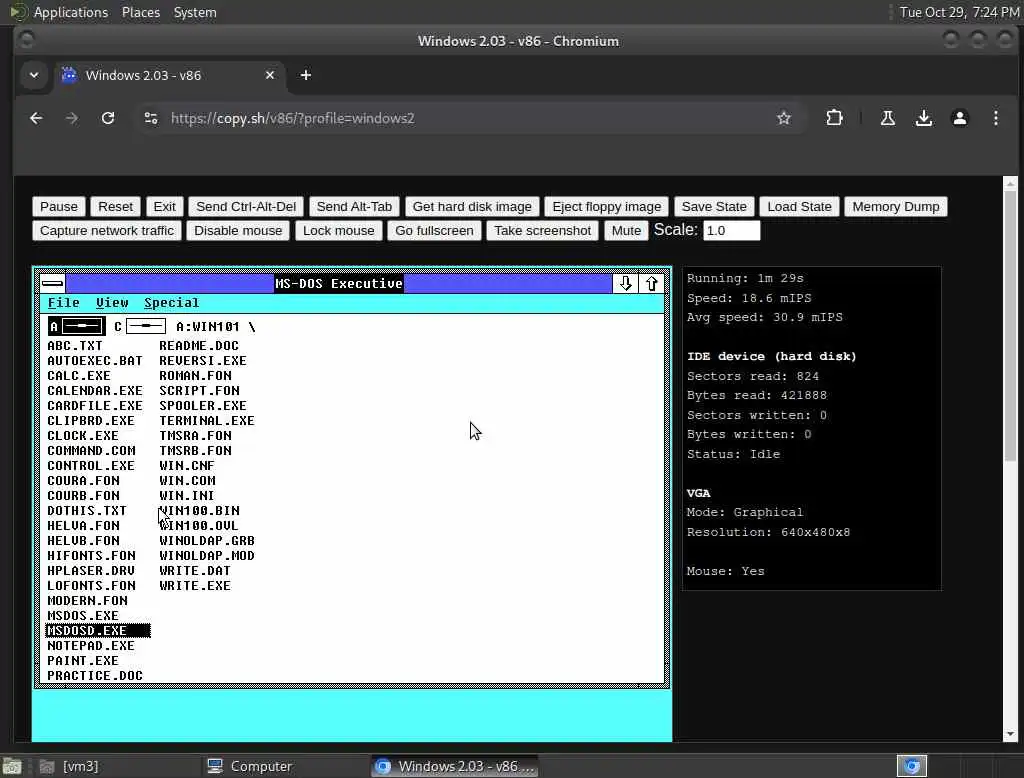Click Memory Dump
This screenshot has width=1024, height=778.
(x=895, y=206)
